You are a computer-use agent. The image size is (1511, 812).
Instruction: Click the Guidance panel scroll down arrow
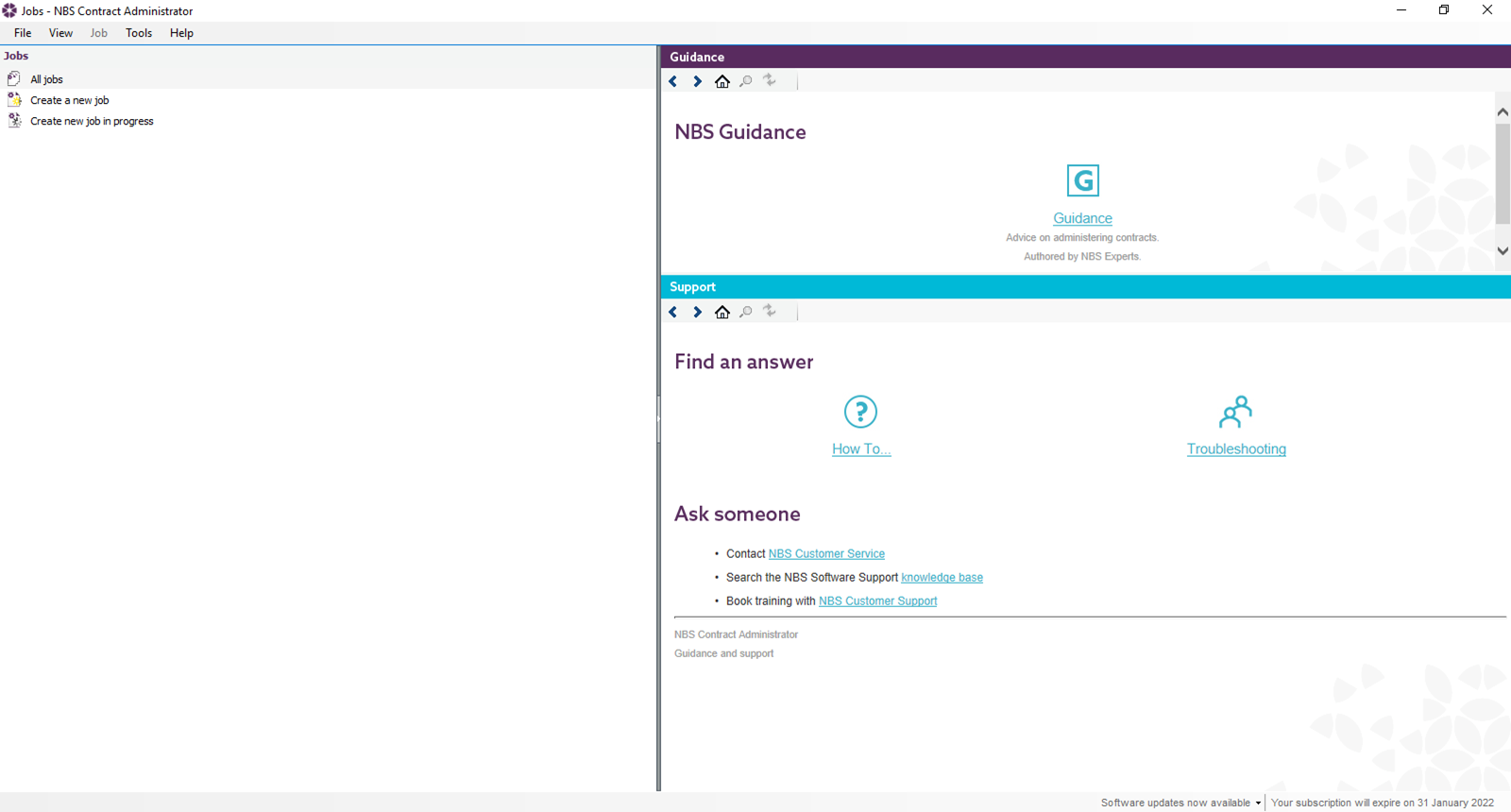point(1503,251)
